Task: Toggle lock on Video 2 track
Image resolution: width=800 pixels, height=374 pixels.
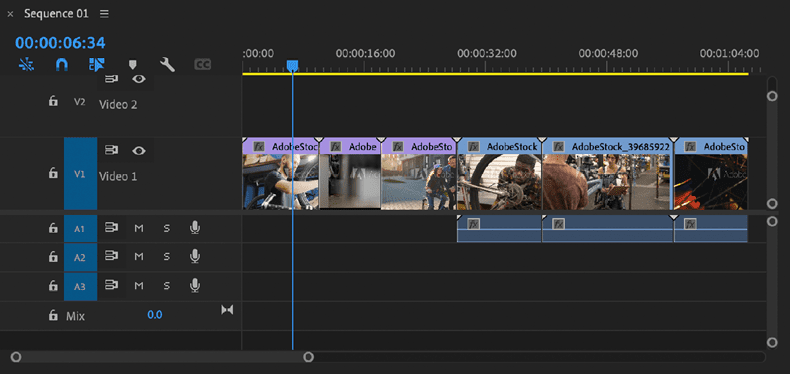Action: tap(53, 102)
